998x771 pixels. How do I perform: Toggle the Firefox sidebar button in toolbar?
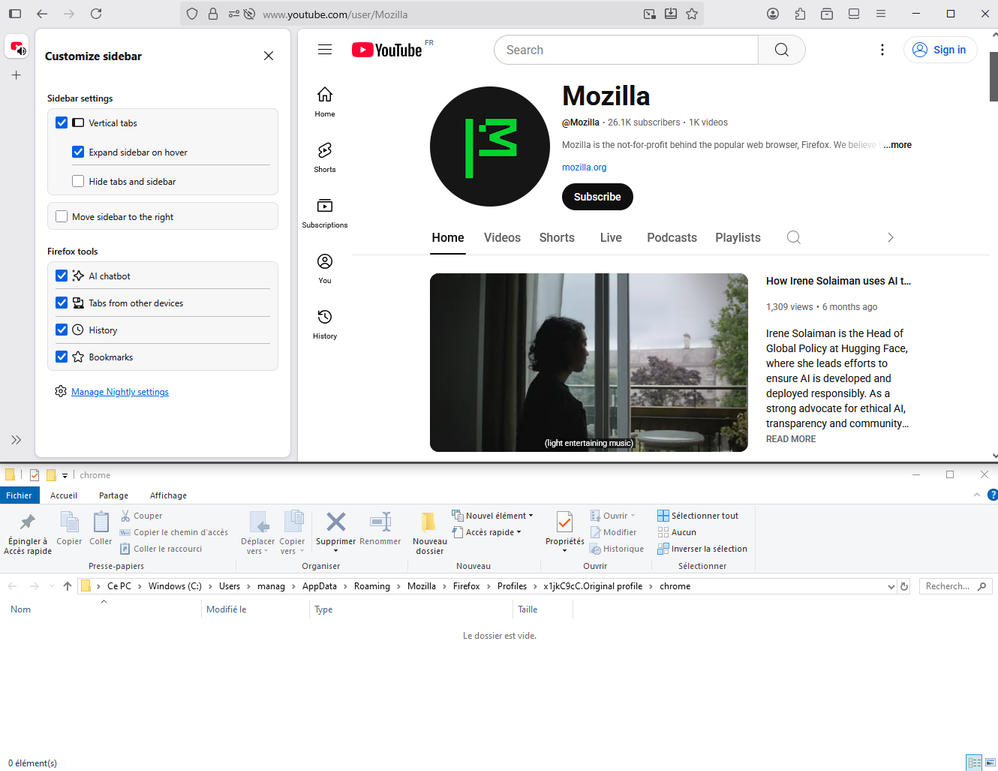(15, 13)
